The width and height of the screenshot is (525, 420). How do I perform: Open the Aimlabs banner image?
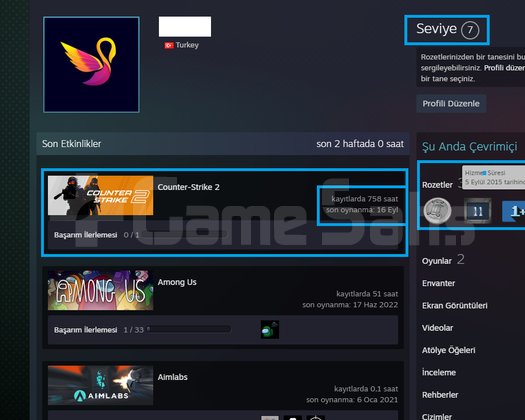pos(100,385)
